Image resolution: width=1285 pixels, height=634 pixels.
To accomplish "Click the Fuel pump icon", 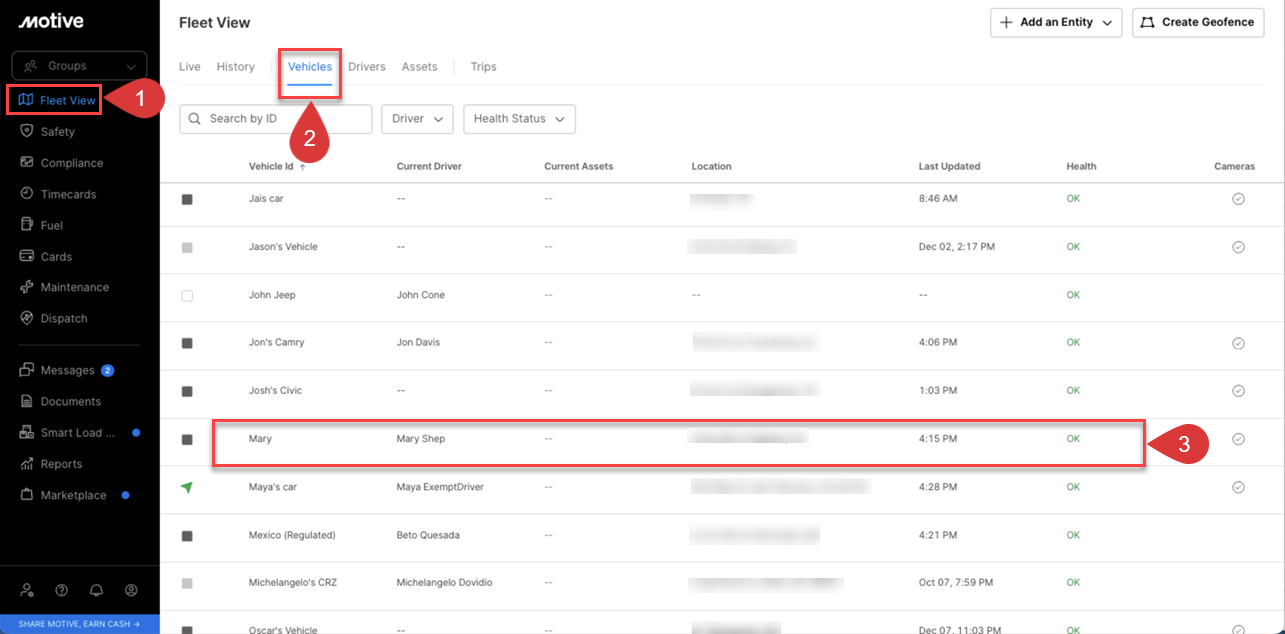I will tap(27, 225).
